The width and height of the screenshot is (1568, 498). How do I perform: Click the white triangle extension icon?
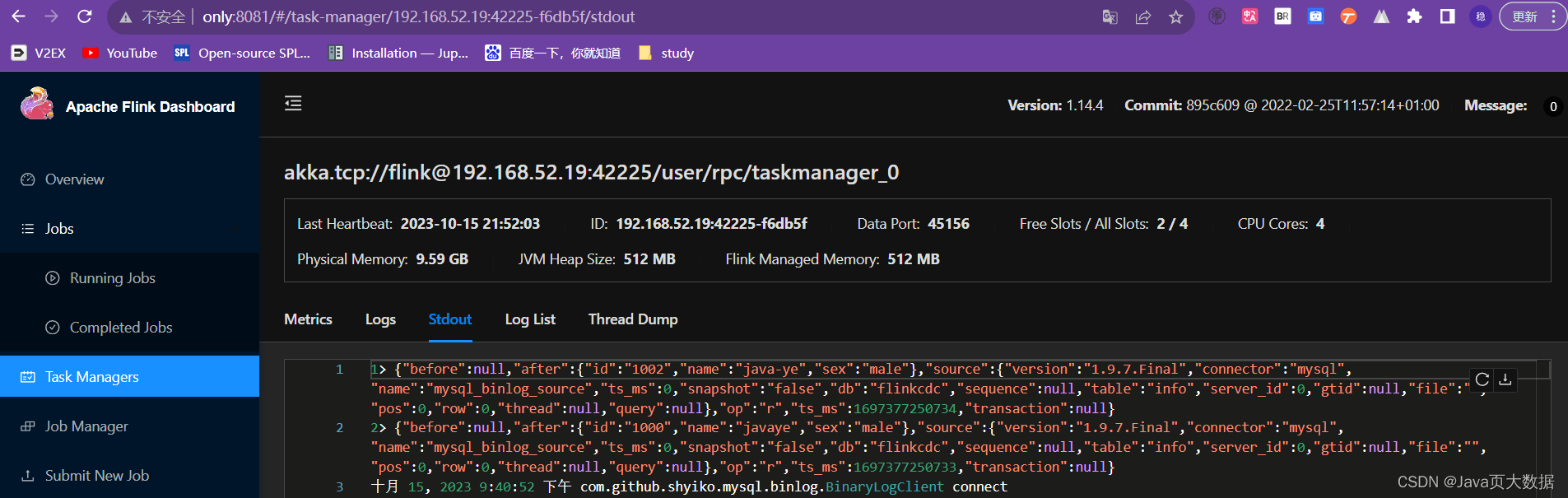tap(1381, 16)
